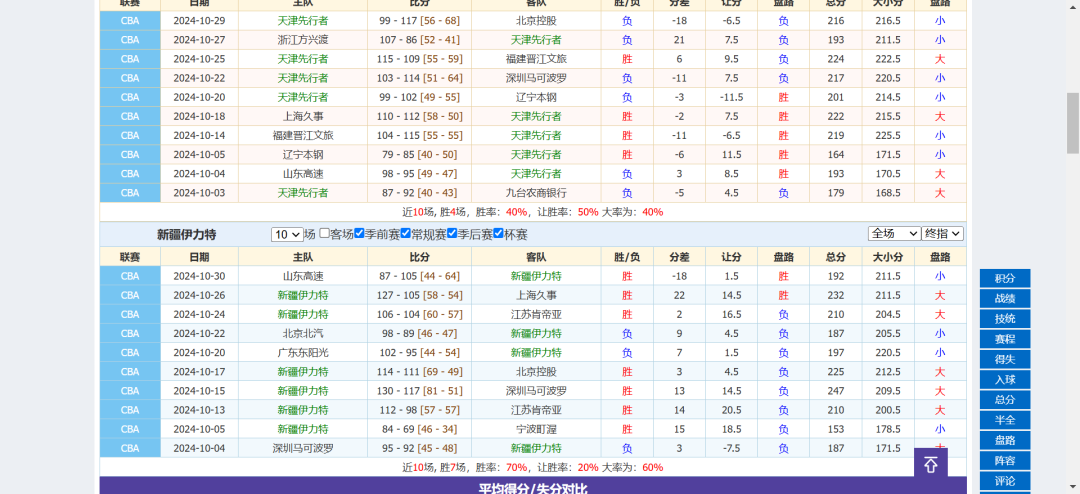Uncheck the 常规赛 checkbox
Viewport: 1080px width, 494px height.
[x=406, y=234]
